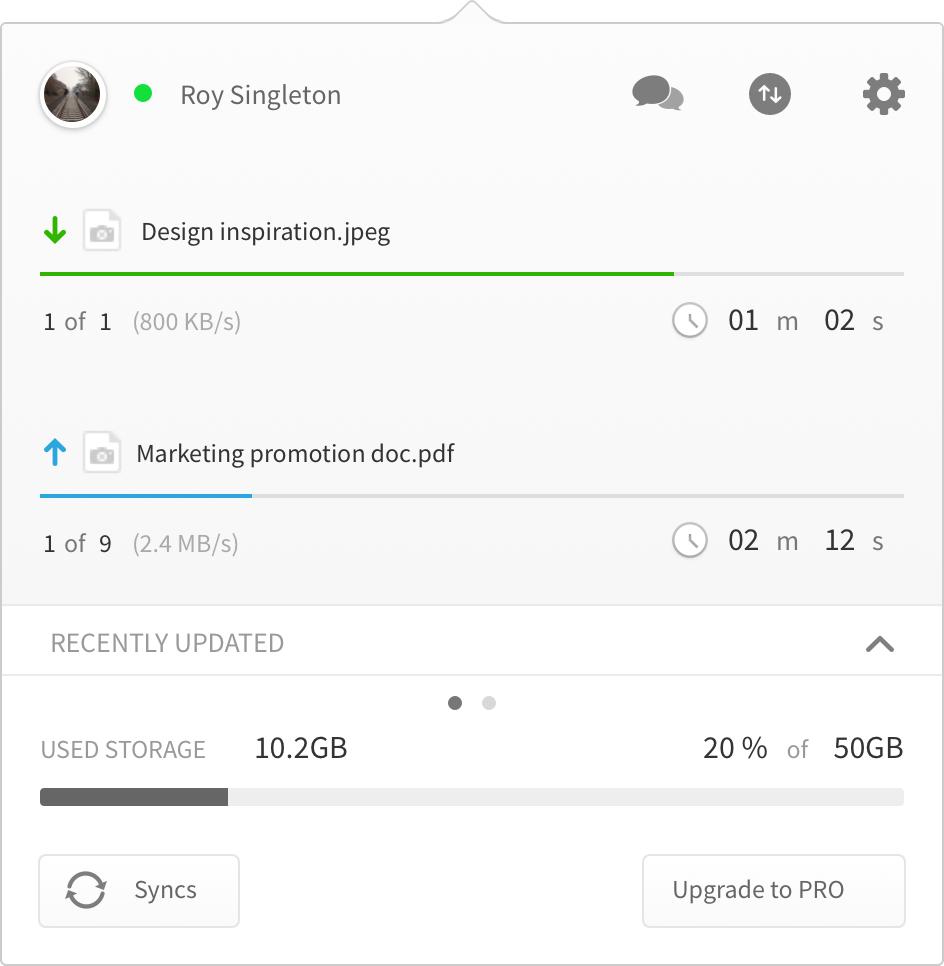Click the transfers up-down arrows icon

tap(770, 94)
